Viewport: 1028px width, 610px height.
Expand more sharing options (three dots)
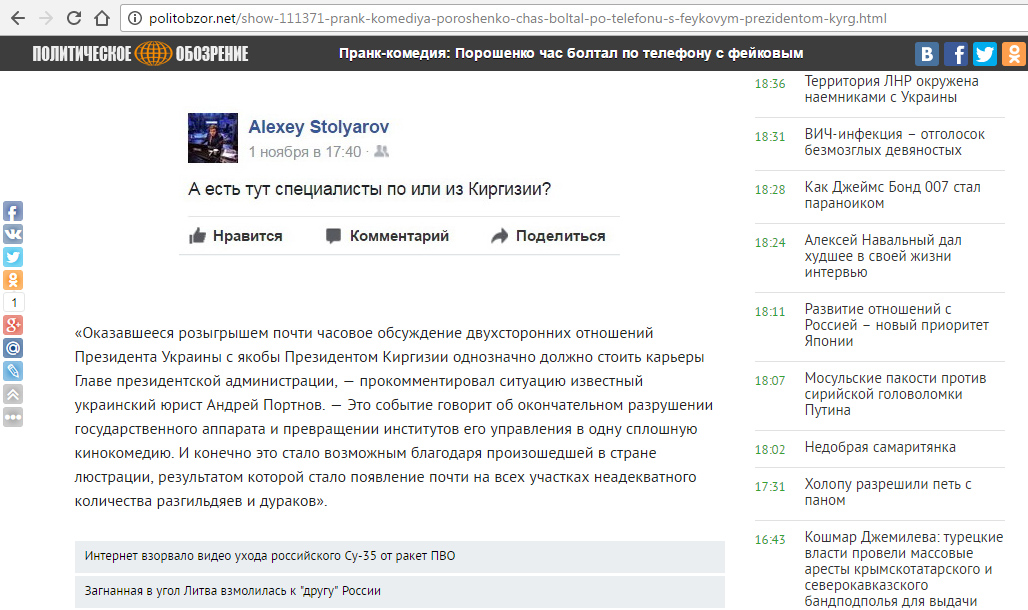point(13,417)
